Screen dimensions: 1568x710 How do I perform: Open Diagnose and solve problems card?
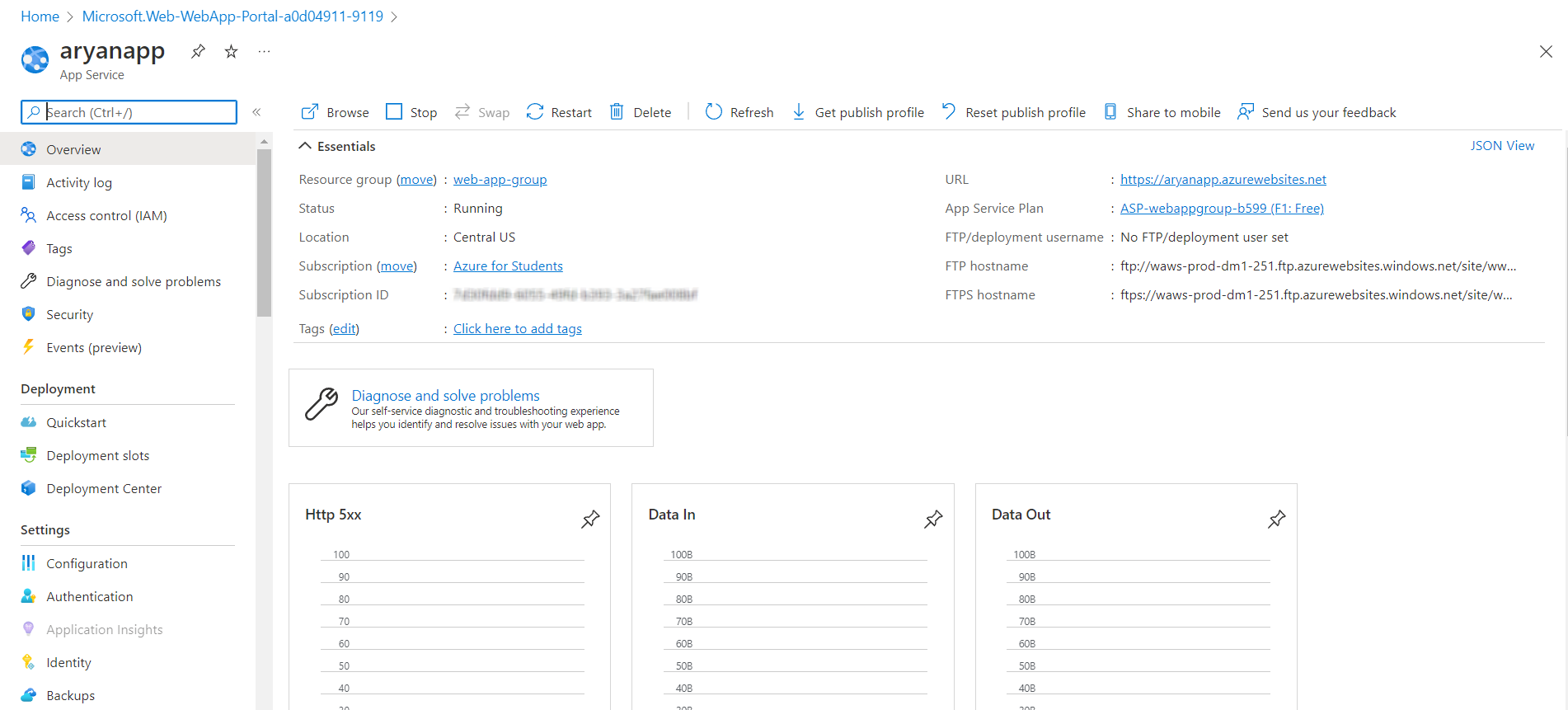(471, 408)
